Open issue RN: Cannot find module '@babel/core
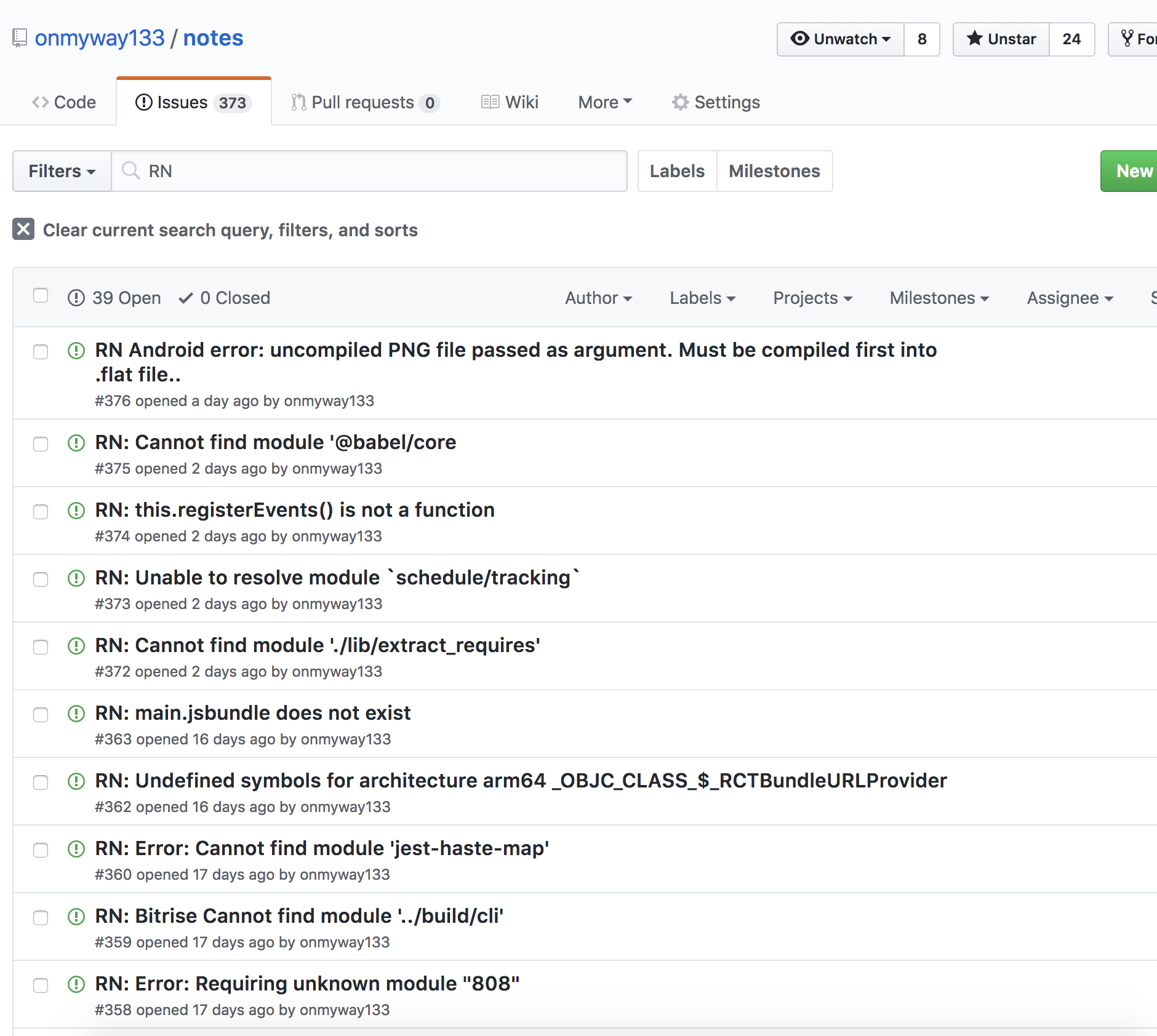The width and height of the screenshot is (1157, 1036). click(276, 442)
